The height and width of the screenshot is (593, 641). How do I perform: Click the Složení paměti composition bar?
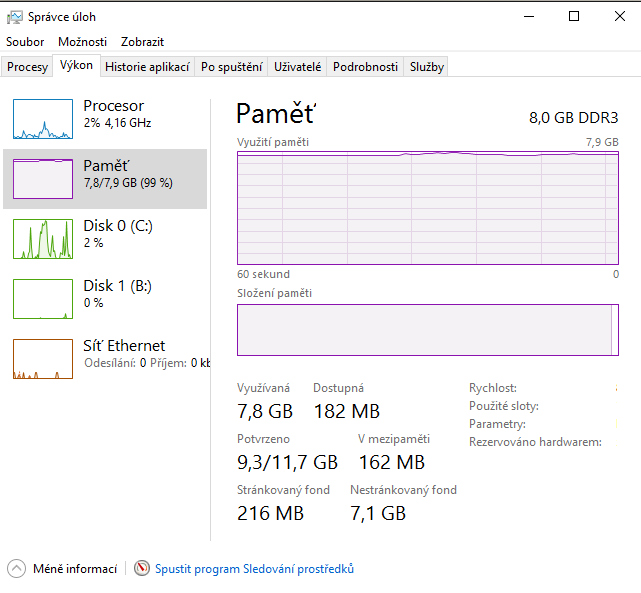[427, 330]
